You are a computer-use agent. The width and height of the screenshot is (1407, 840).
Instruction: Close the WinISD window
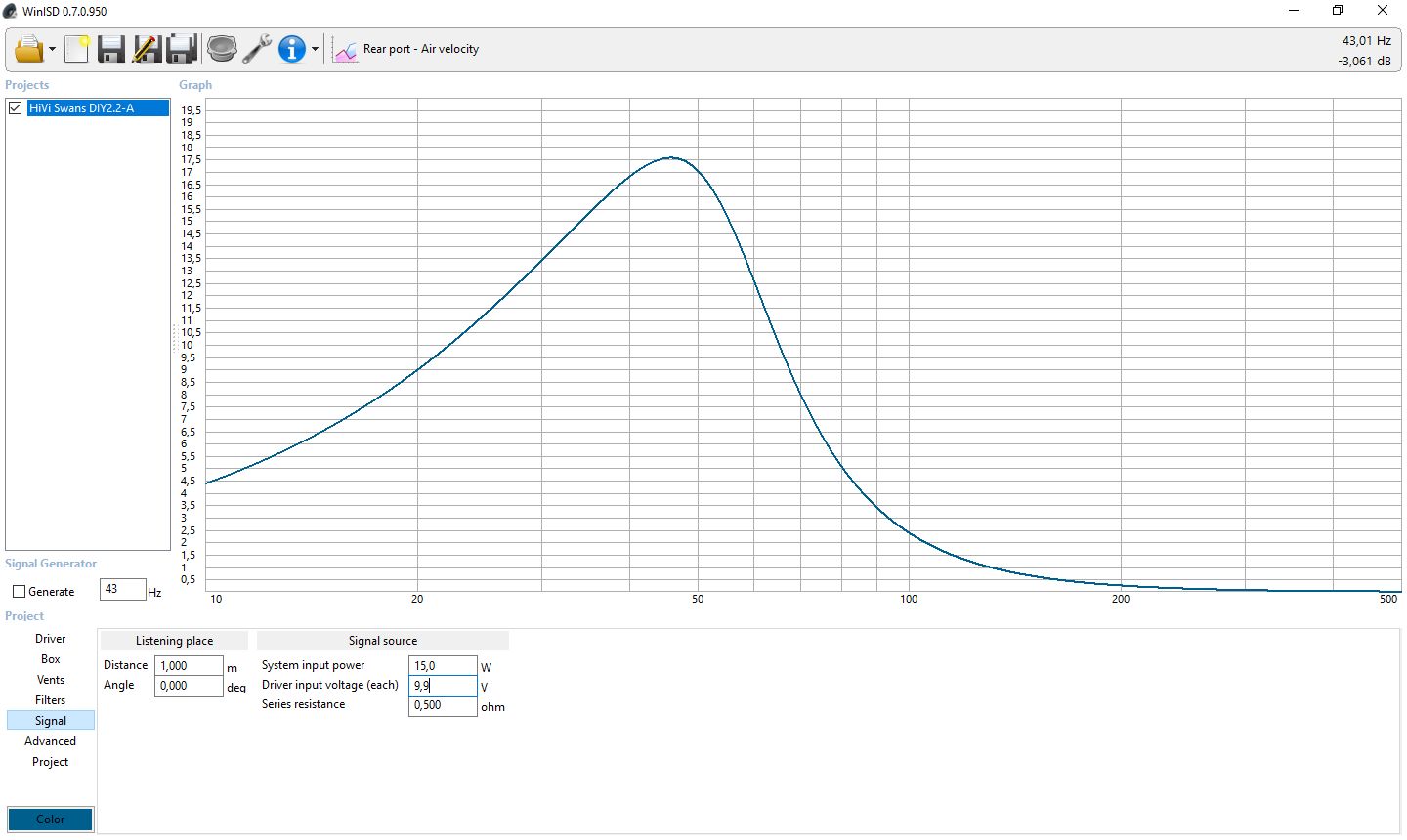[1383, 11]
